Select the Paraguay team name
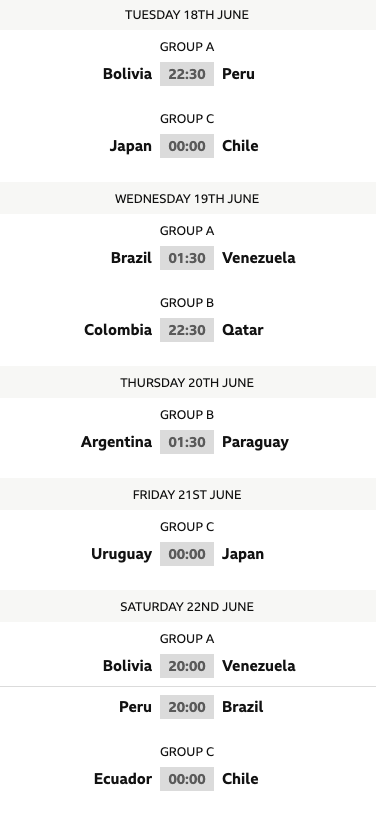This screenshot has width=376, height=815. pyautogui.click(x=255, y=442)
